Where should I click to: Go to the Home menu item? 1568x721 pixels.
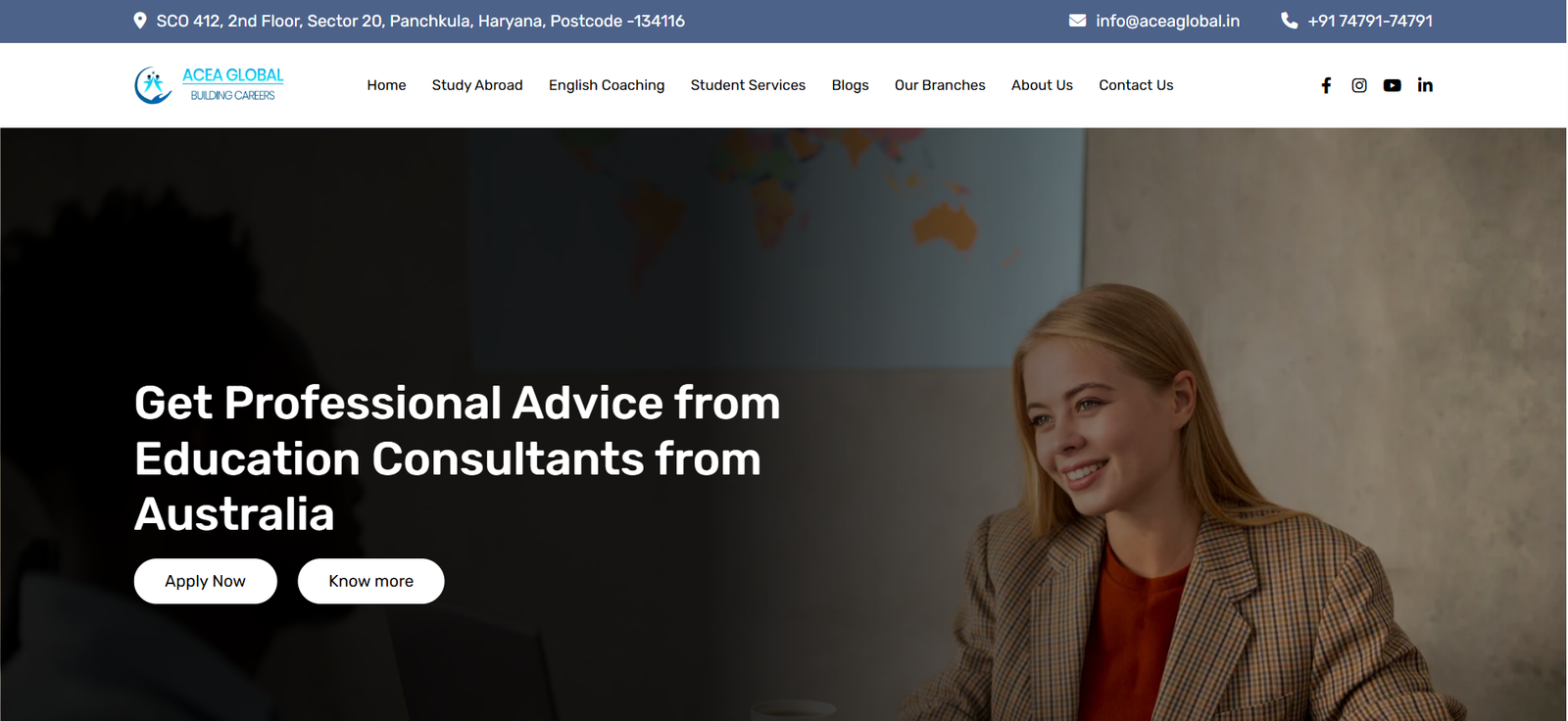tap(386, 85)
